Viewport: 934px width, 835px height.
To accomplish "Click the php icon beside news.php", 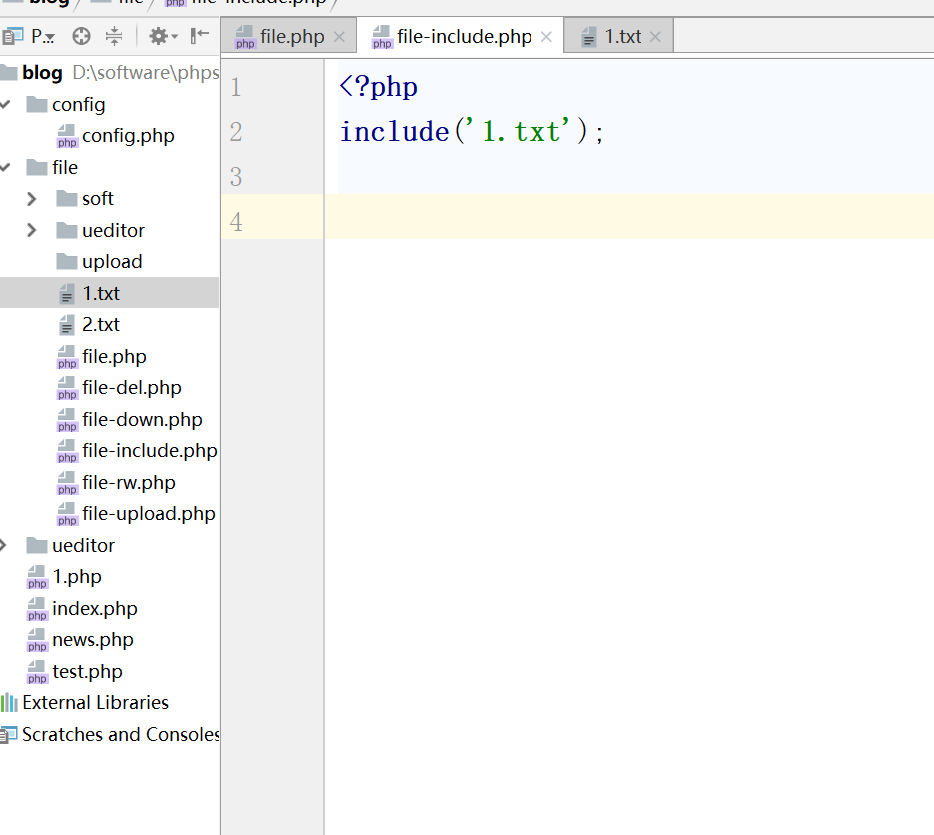I will click(37, 640).
